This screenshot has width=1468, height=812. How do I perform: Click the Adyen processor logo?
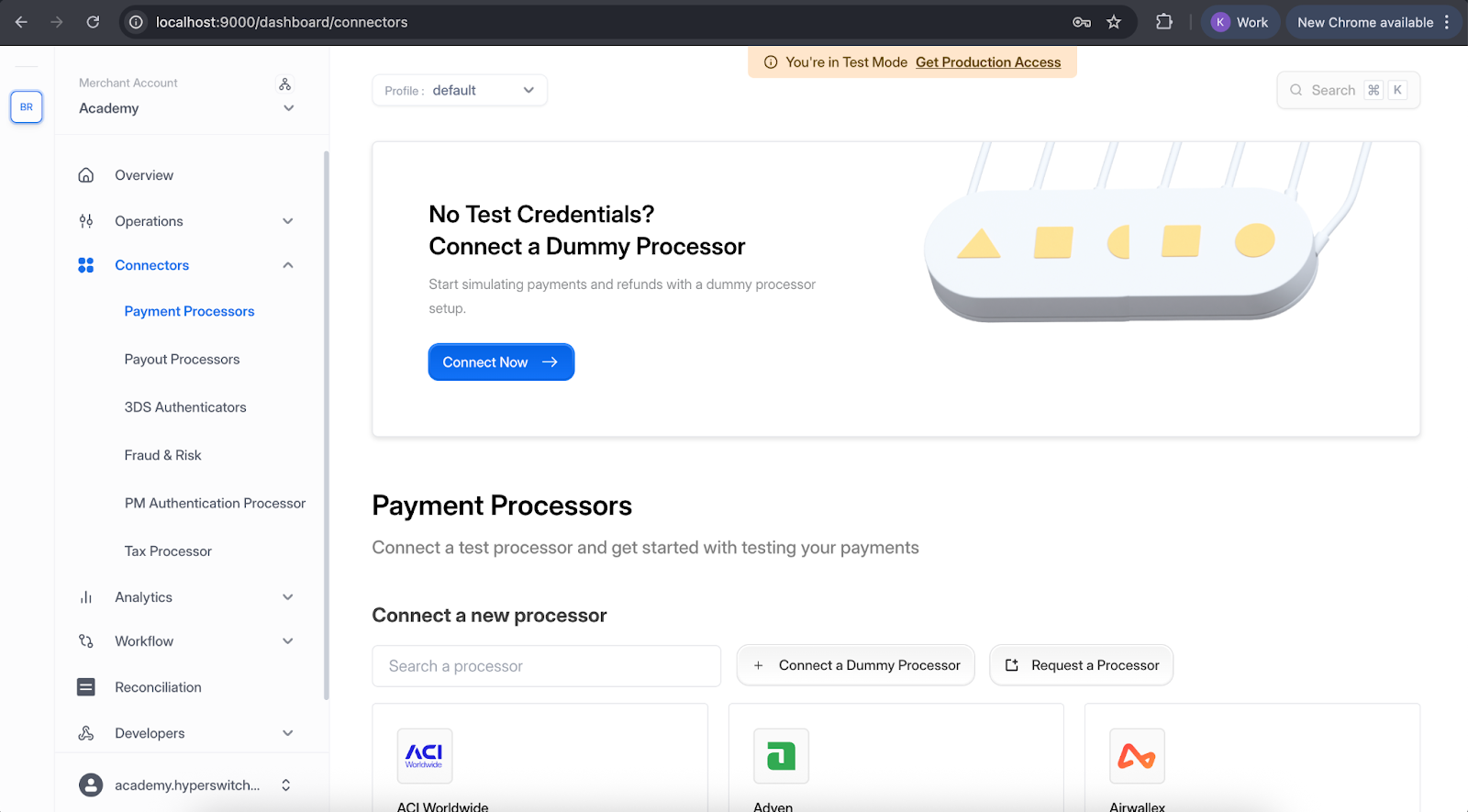pyautogui.click(x=781, y=756)
